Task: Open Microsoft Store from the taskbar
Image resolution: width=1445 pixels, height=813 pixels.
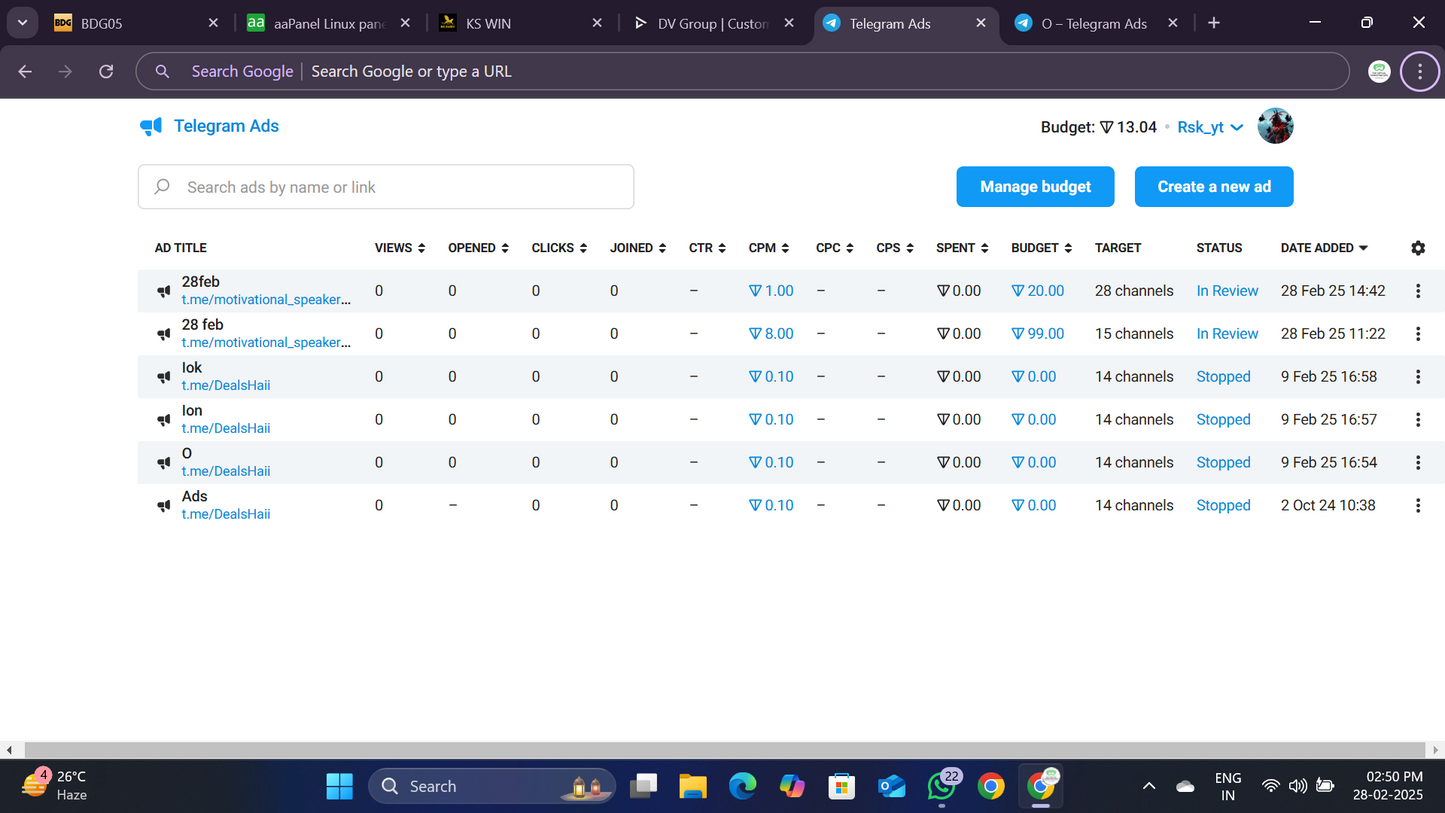Action: pyautogui.click(x=842, y=786)
